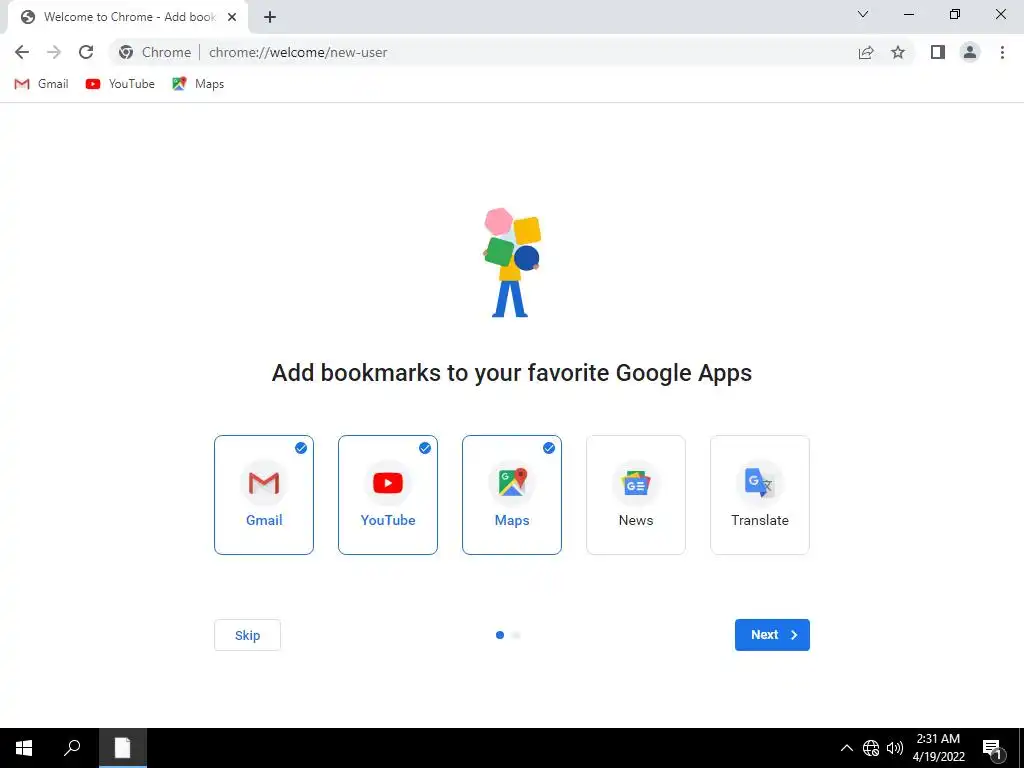Viewport: 1024px width, 768px height.
Task: Skip the bookmark setup step
Action: 248,635
